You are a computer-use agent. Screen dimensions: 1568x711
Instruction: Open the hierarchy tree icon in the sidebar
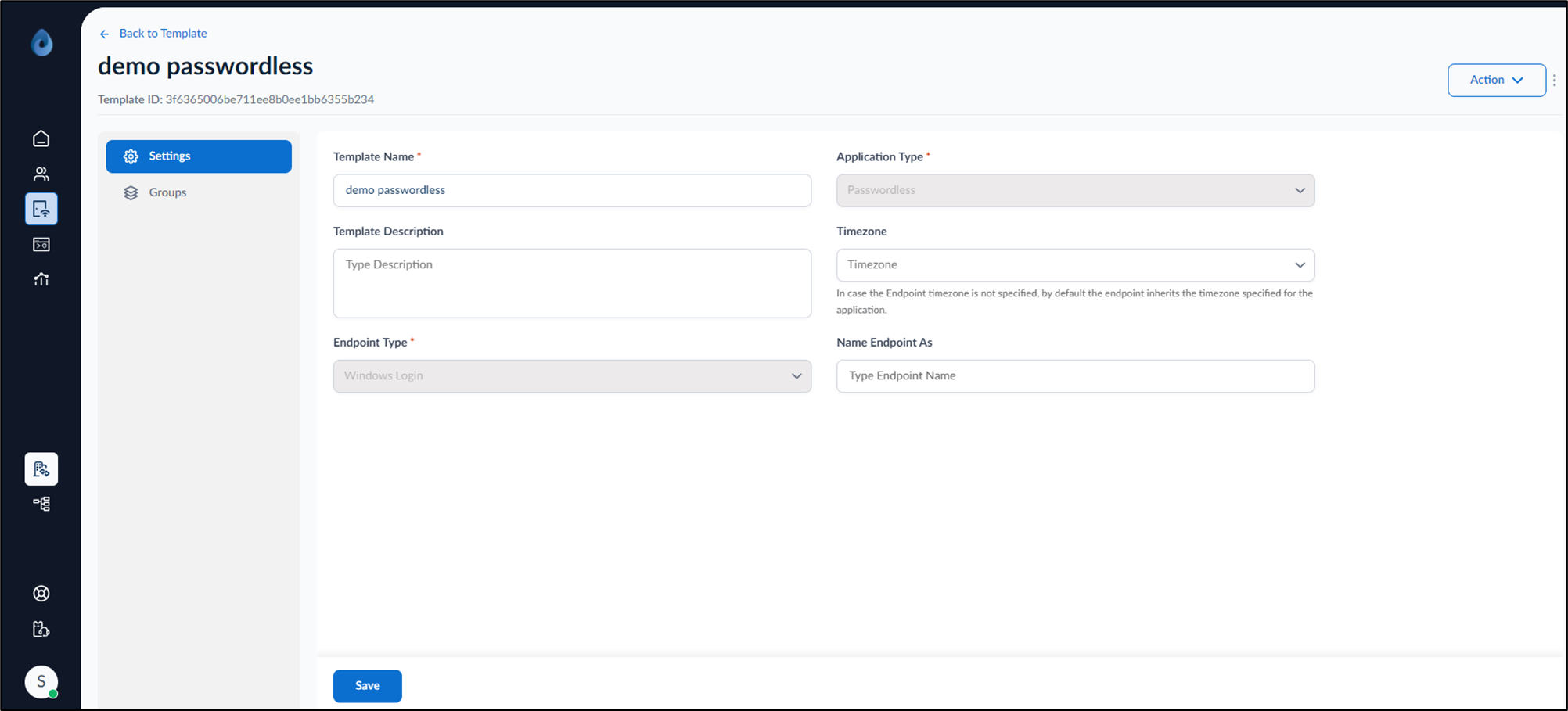(x=41, y=504)
